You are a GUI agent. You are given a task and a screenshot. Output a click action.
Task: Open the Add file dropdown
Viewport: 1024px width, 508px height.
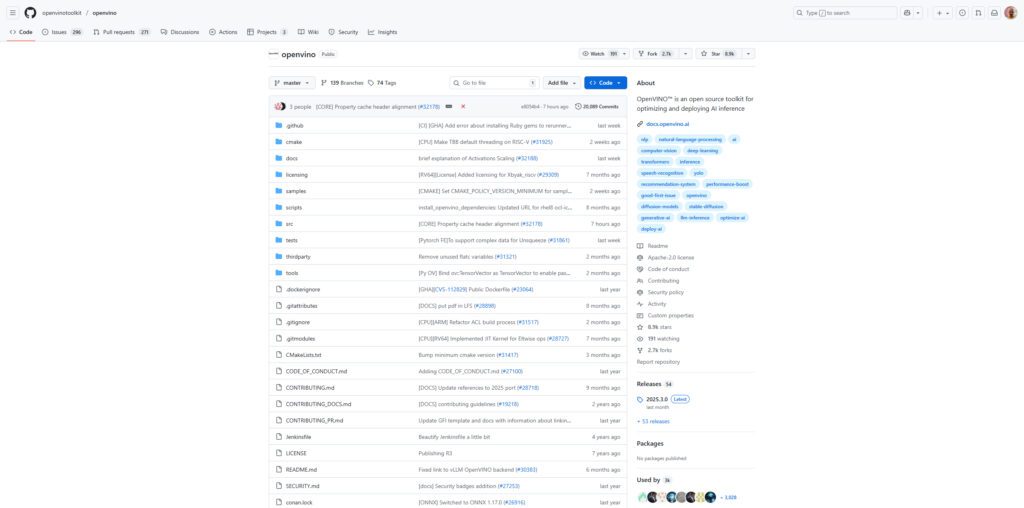(x=561, y=83)
